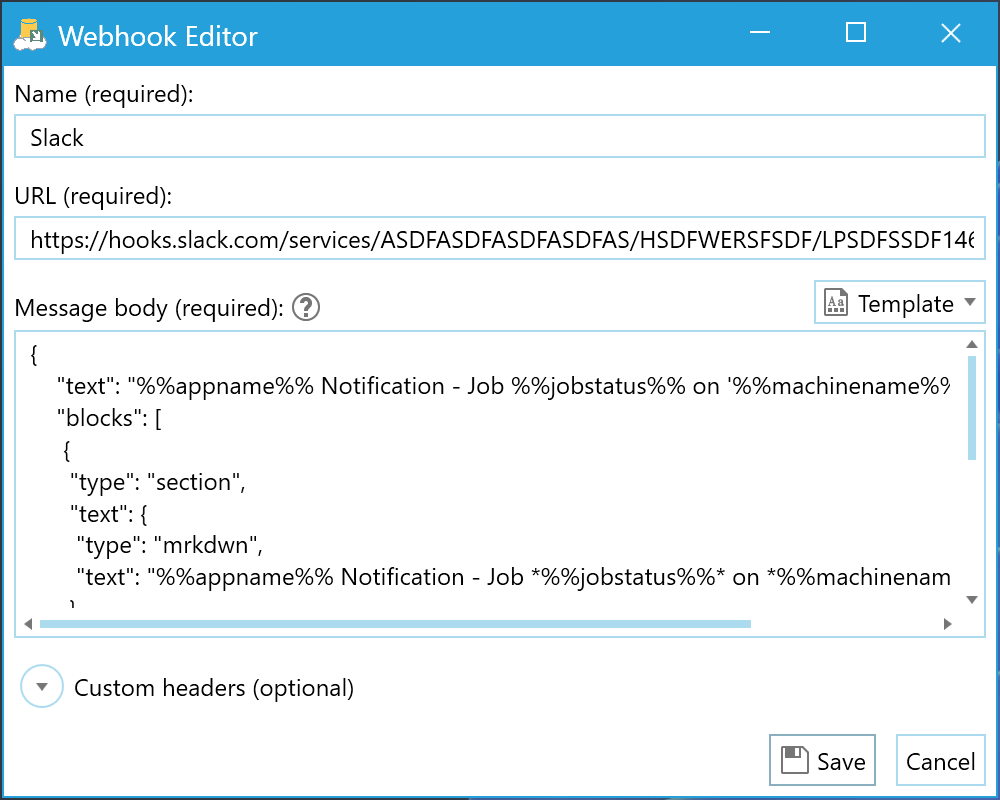The height and width of the screenshot is (800, 1000).
Task: Click the "type": "section" line
Action: pyautogui.click(x=158, y=482)
